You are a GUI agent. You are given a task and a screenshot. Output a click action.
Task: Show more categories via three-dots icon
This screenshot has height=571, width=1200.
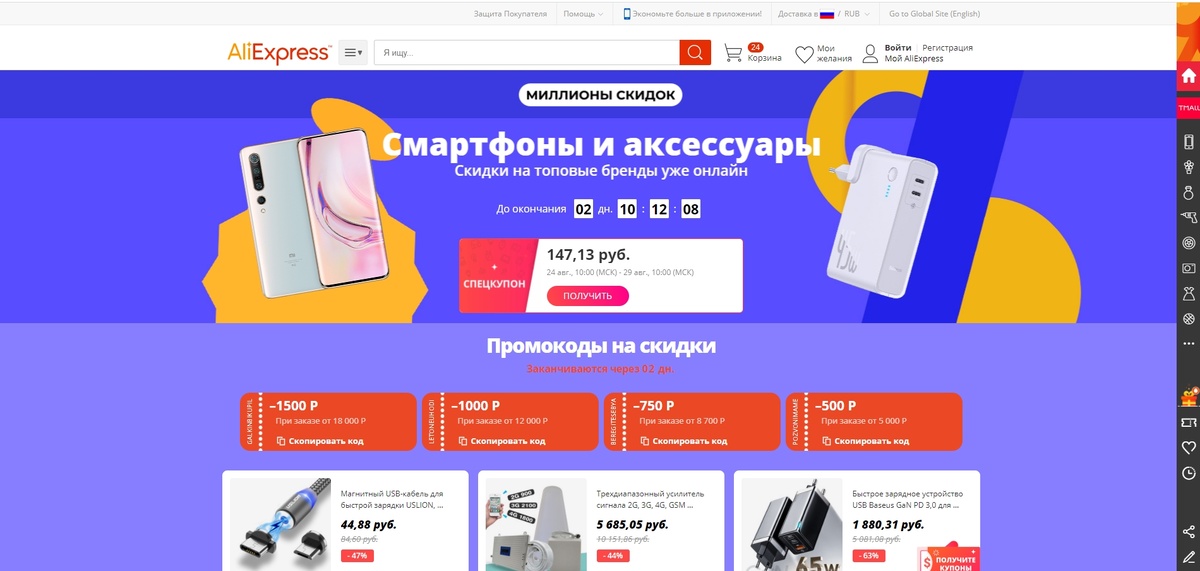[x=1188, y=343]
